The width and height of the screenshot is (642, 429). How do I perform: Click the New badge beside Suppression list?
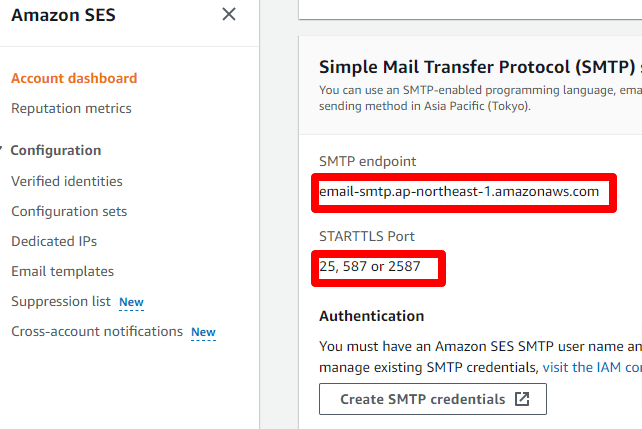pos(131,303)
